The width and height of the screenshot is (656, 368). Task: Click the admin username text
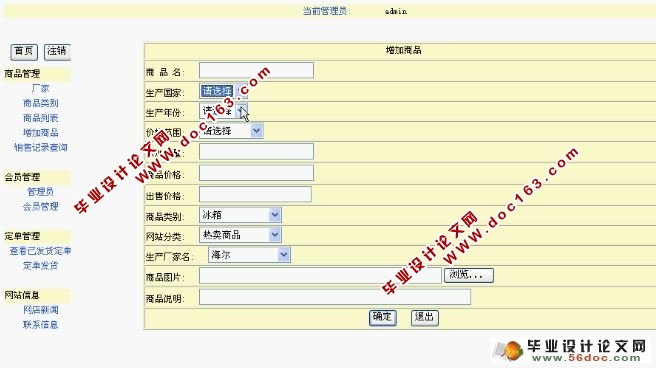pyautogui.click(x=396, y=11)
